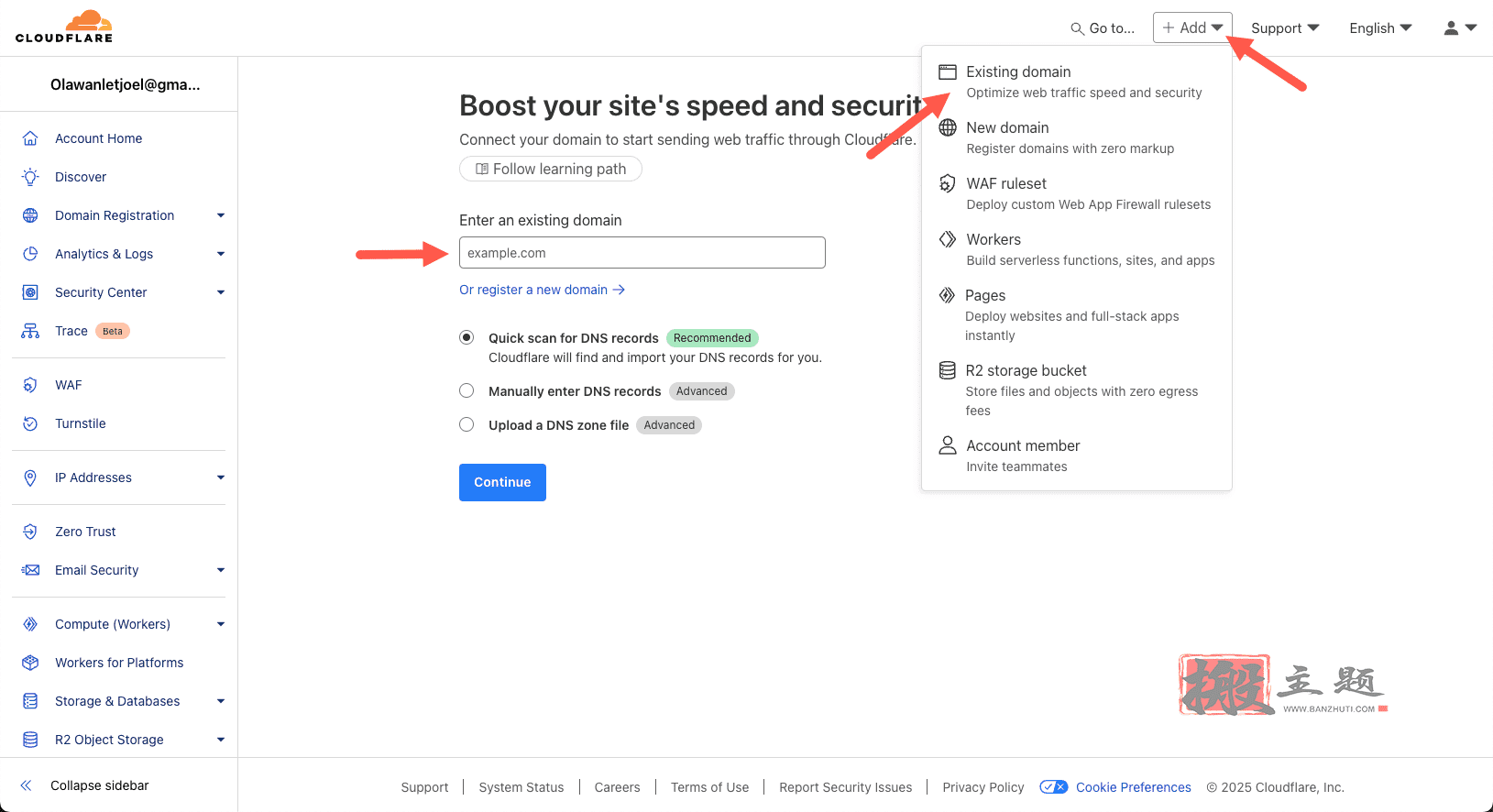Select Quick scan for DNS records option
1493x812 pixels.
[467, 337]
